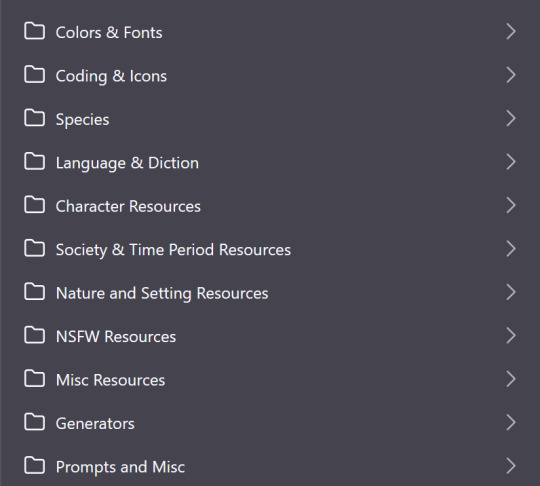Select the Character Resources label

(128, 206)
